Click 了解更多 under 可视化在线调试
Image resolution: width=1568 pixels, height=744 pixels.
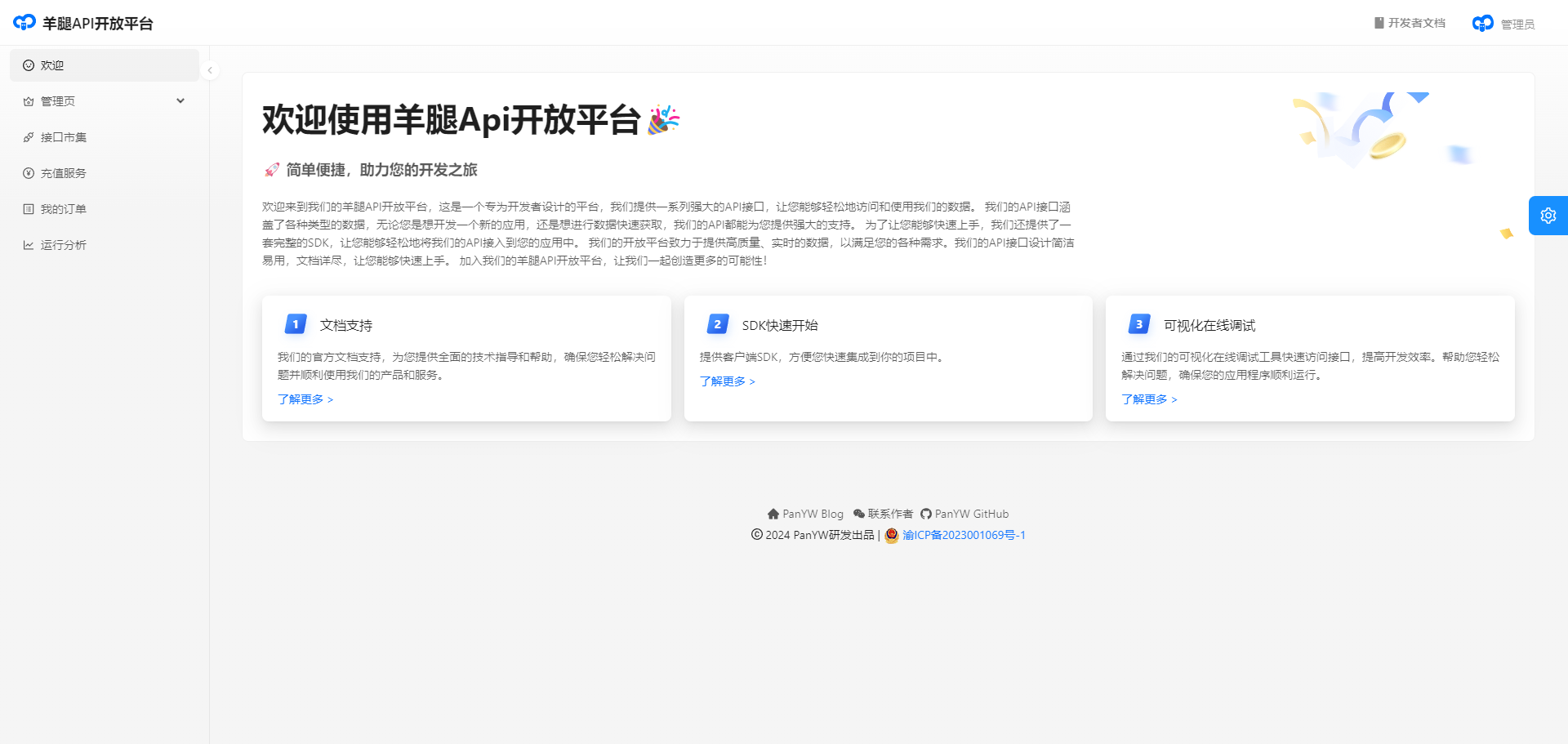(x=1148, y=399)
